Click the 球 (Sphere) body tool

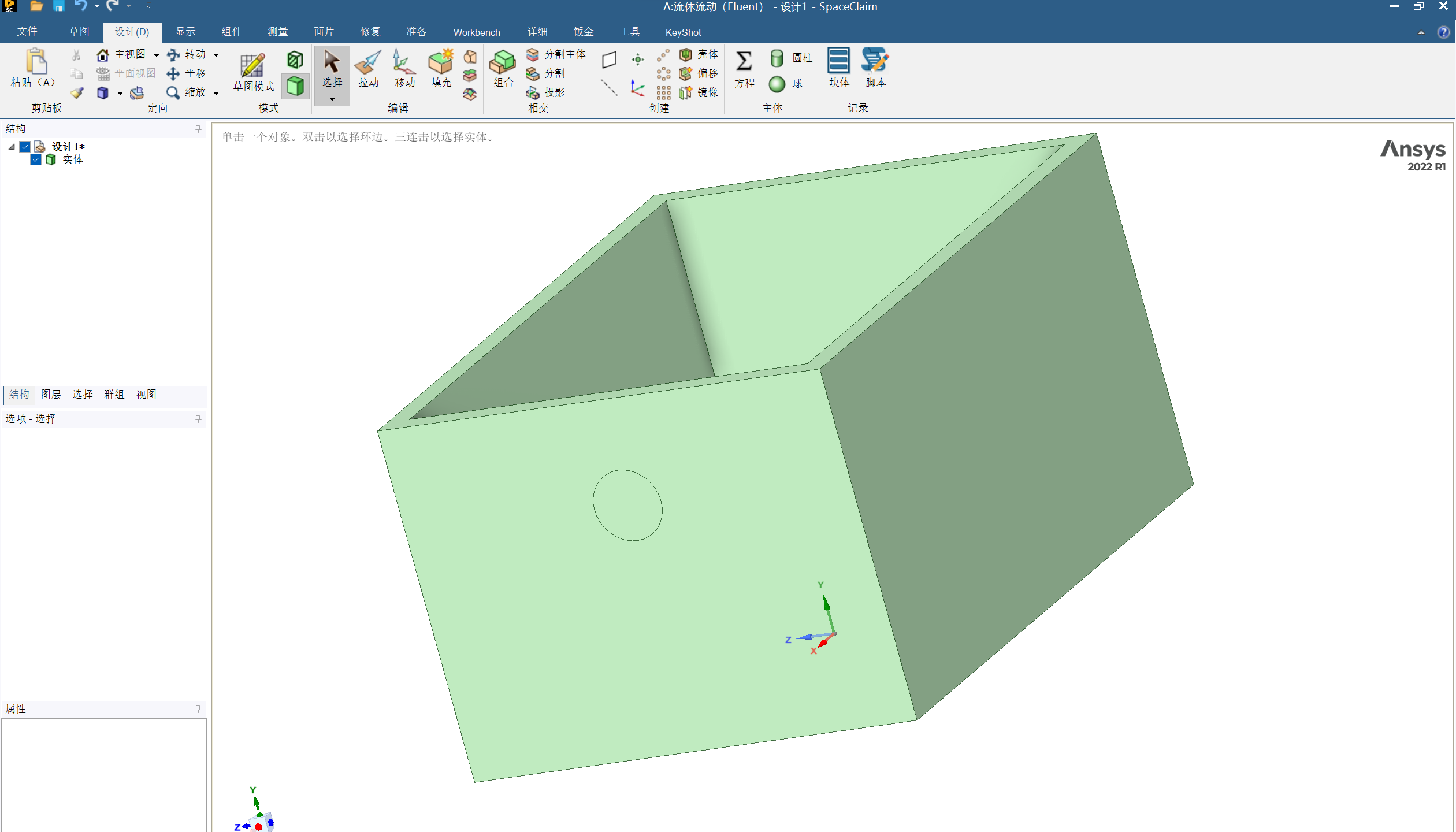click(786, 84)
